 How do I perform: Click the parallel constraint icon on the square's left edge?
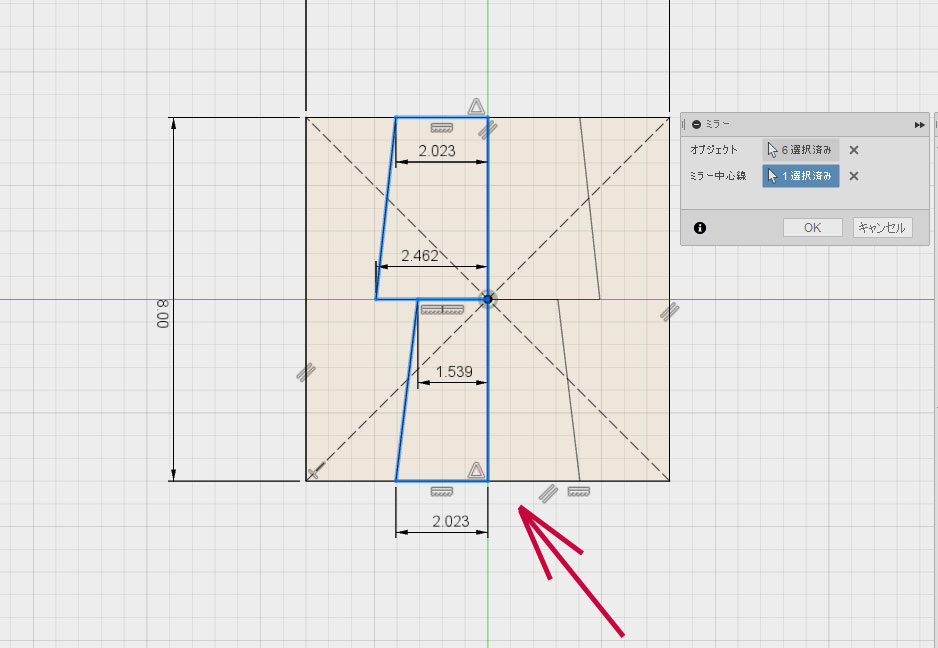pyautogui.click(x=306, y=372)
